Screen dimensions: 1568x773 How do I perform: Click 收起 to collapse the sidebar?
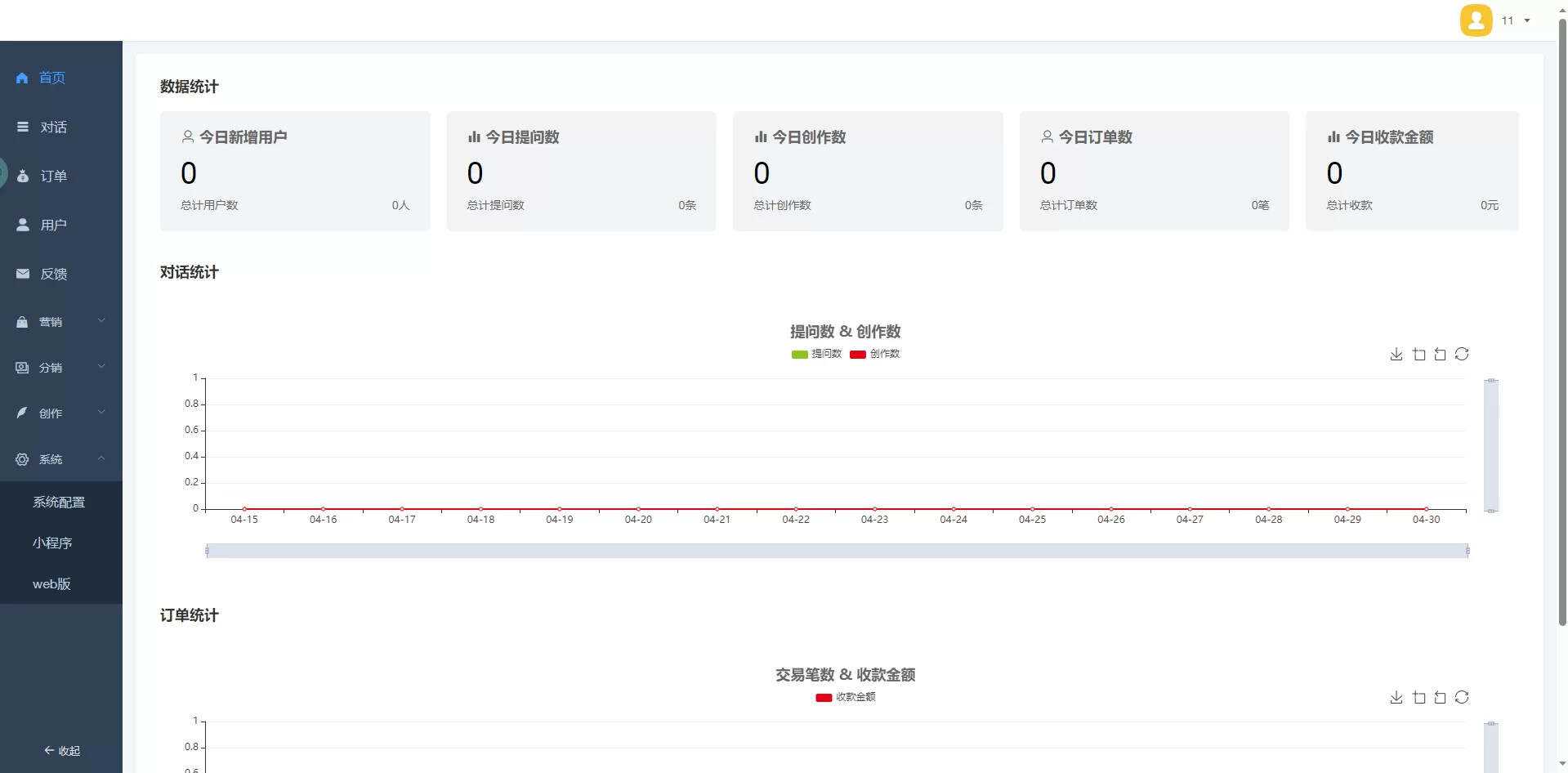[62, 750]
